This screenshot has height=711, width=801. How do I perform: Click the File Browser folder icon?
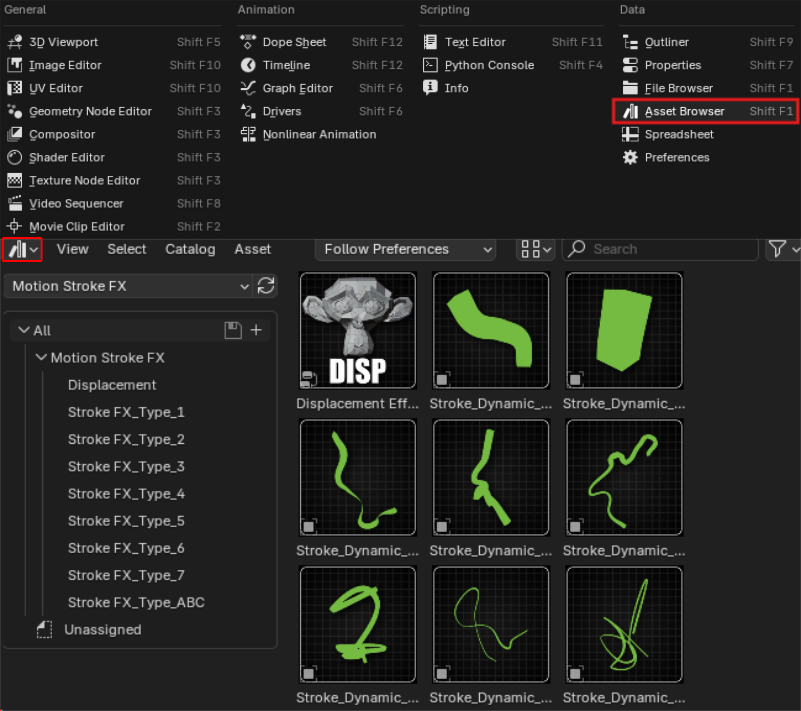(x=630, y=88)
